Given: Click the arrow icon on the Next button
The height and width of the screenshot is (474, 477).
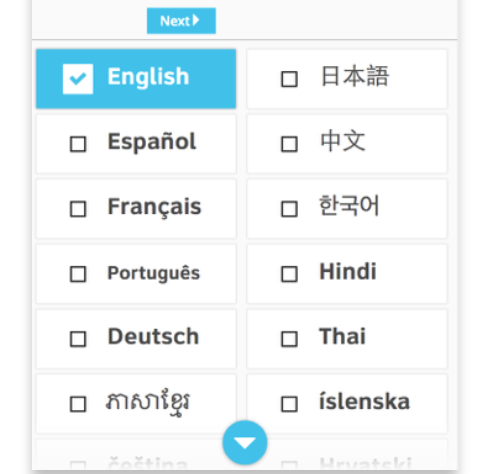Looking at the screenshot, I should click(196, 20).
